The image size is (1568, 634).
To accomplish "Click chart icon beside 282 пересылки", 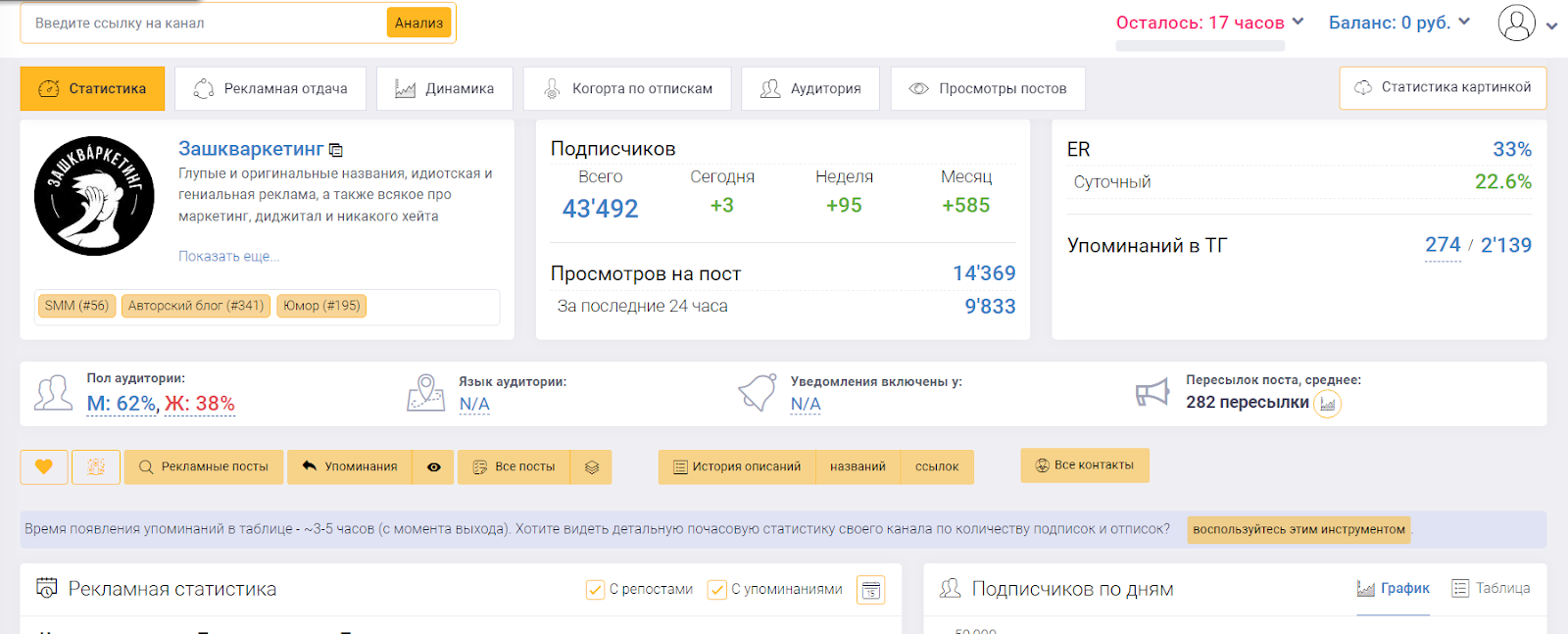I will pos(1327,404).
